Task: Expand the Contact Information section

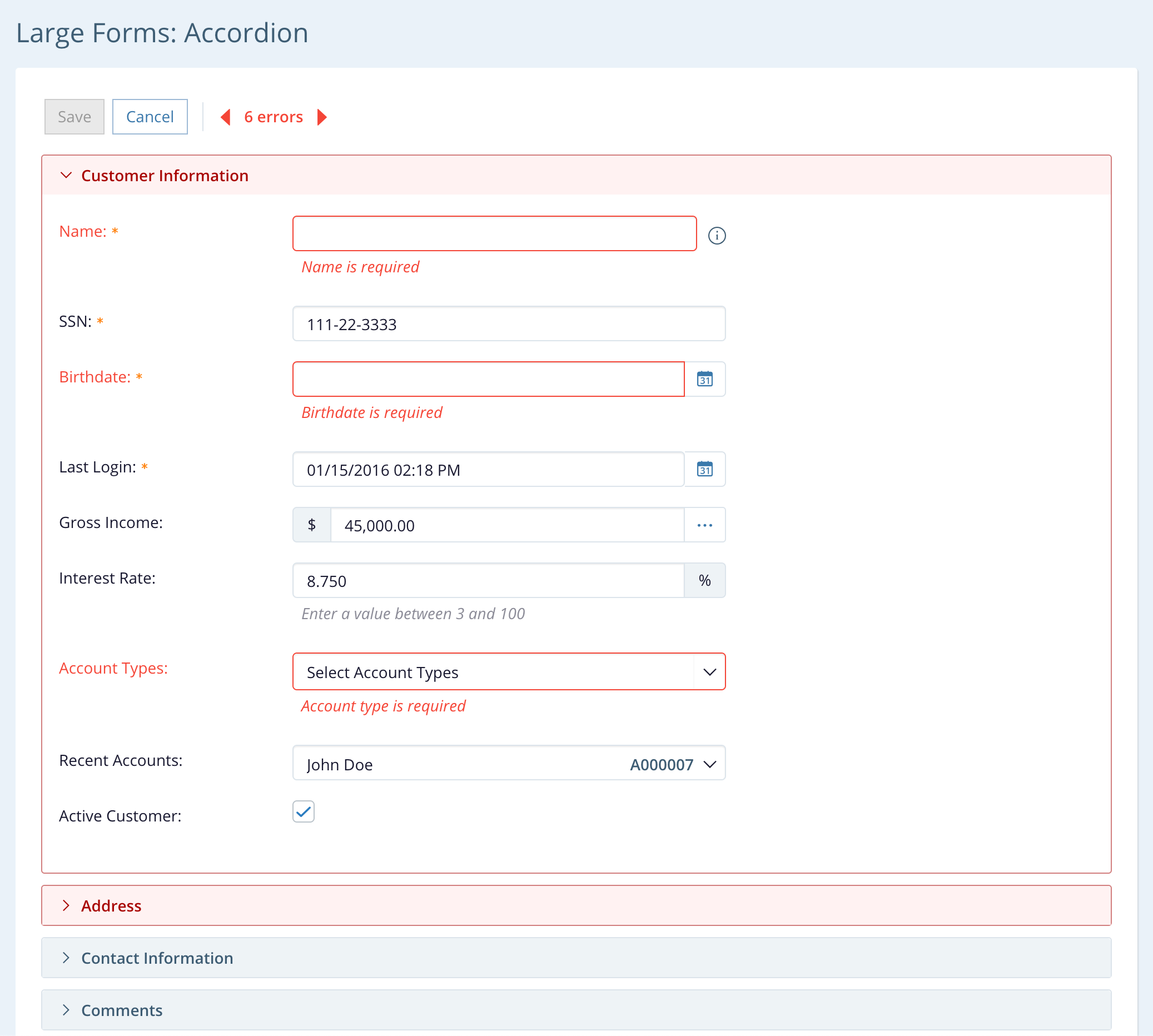Action: (157, 958)
